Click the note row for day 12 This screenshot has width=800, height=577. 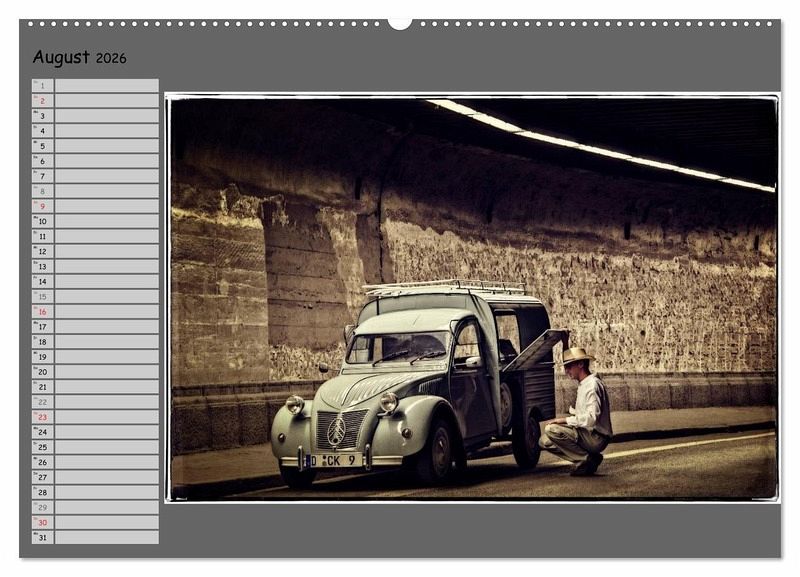(106, 251)
